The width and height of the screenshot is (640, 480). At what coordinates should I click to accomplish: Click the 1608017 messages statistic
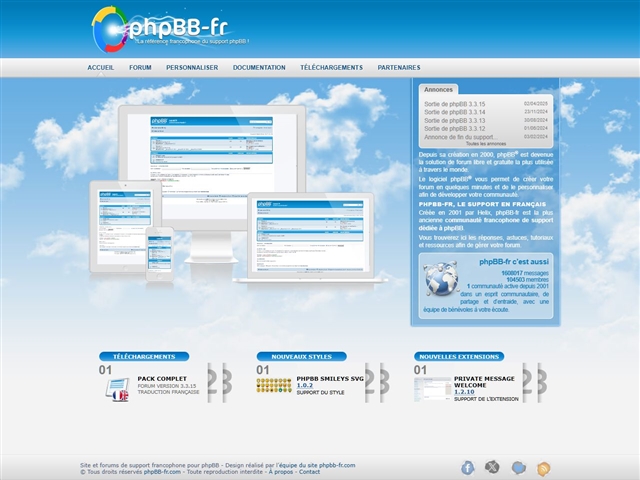pyautogui.click(x=525, y=273)
